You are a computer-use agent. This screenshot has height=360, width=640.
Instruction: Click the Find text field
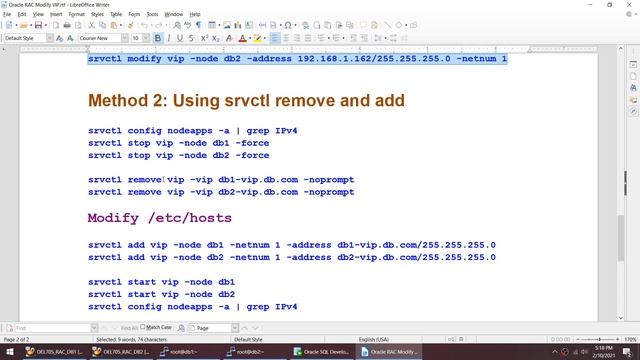(53, 328)
